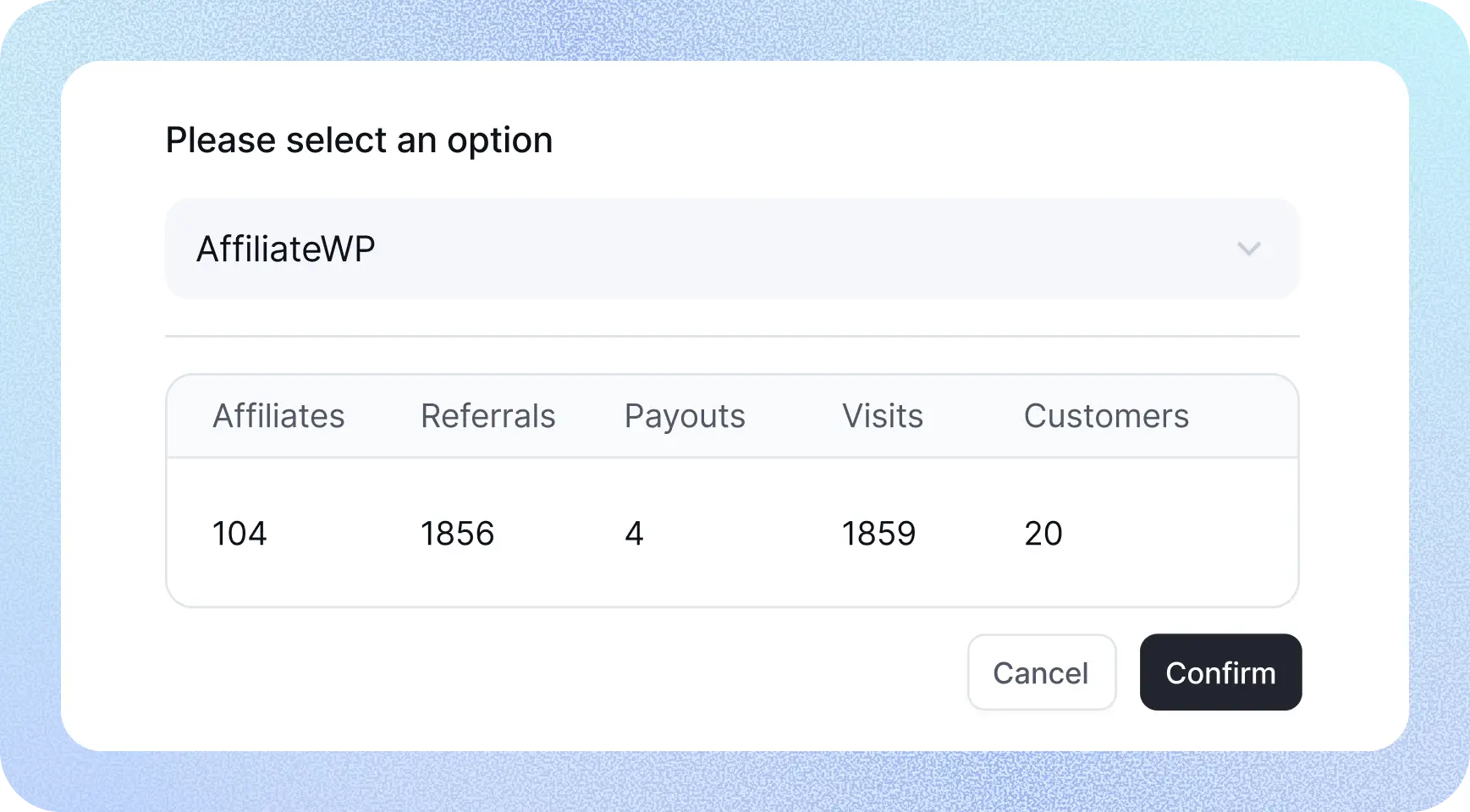
Task: Click the Customers column header
Action: point(1105,416)
